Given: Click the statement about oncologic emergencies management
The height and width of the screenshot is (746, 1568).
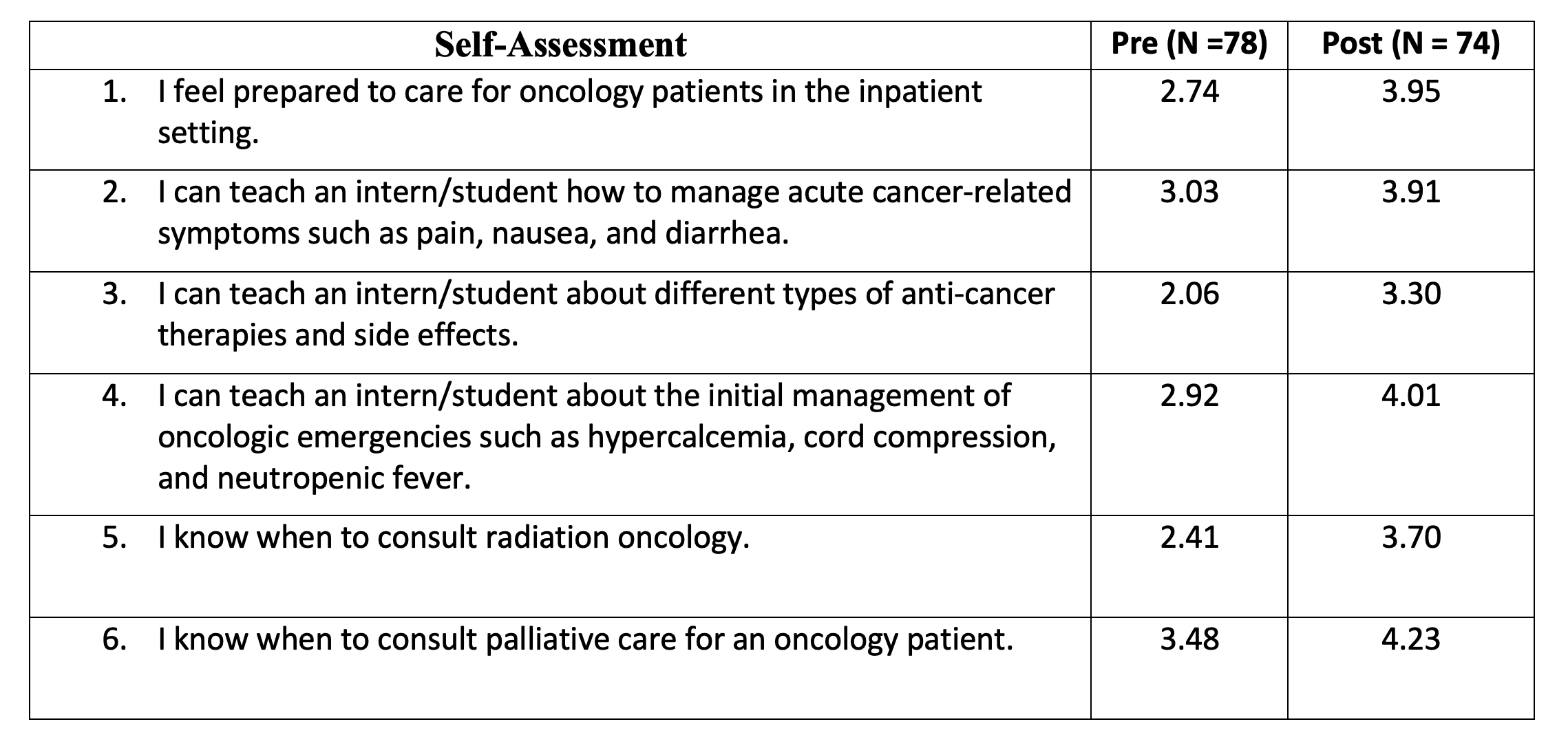Looking at the screenshot, I should (x=606, y=436).
